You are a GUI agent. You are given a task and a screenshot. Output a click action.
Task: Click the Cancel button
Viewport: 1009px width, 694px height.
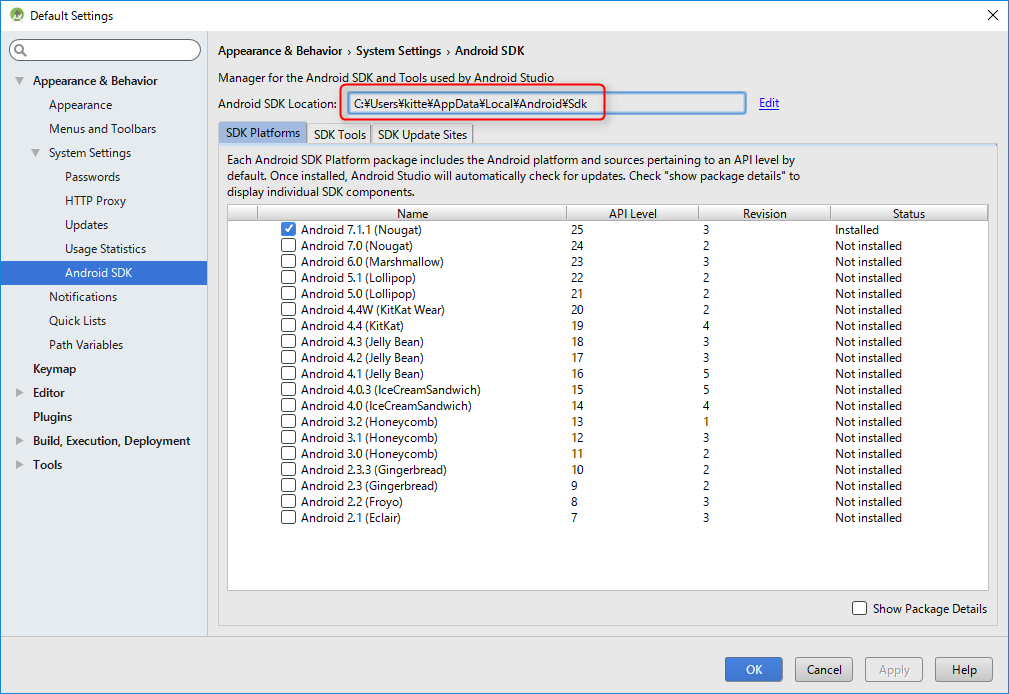[x=824, y=670]
